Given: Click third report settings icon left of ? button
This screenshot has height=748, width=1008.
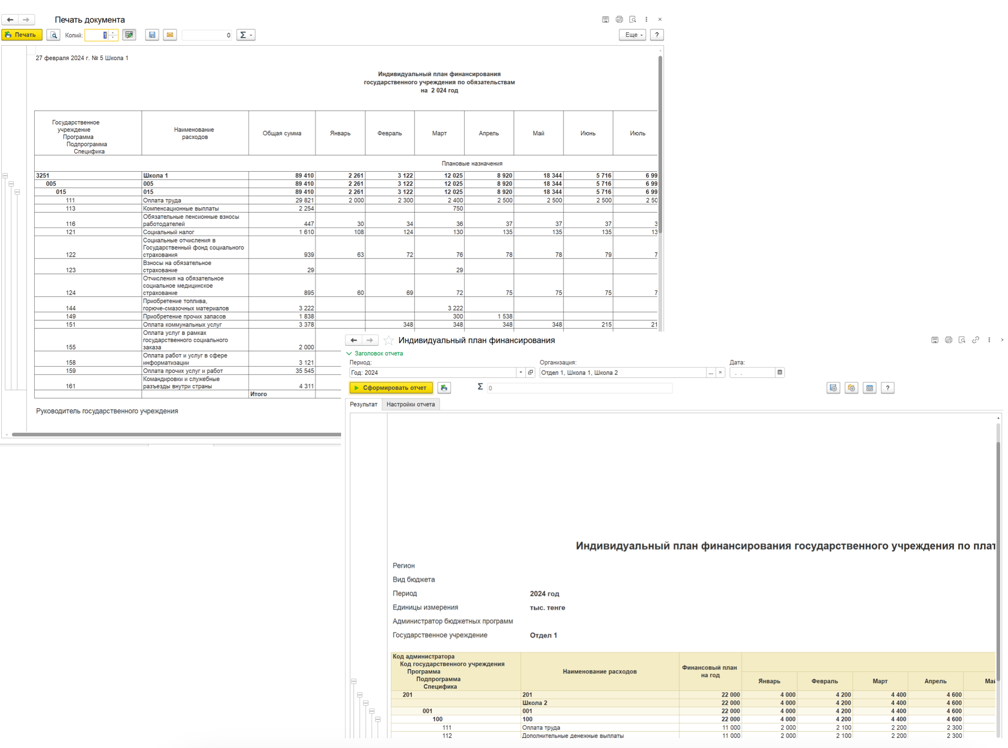Looking at the screenshot, I should click(x=869, y=387).
